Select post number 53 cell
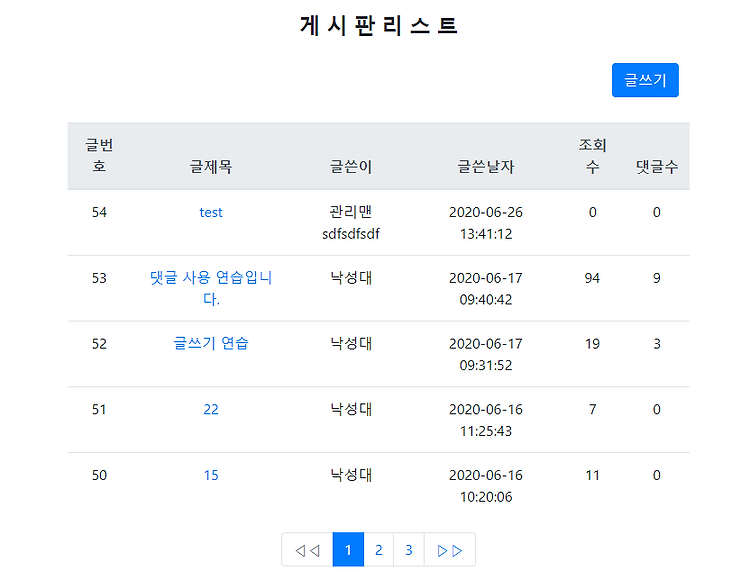750x571 pixels. pyautogui.click(x=99, y=278)
